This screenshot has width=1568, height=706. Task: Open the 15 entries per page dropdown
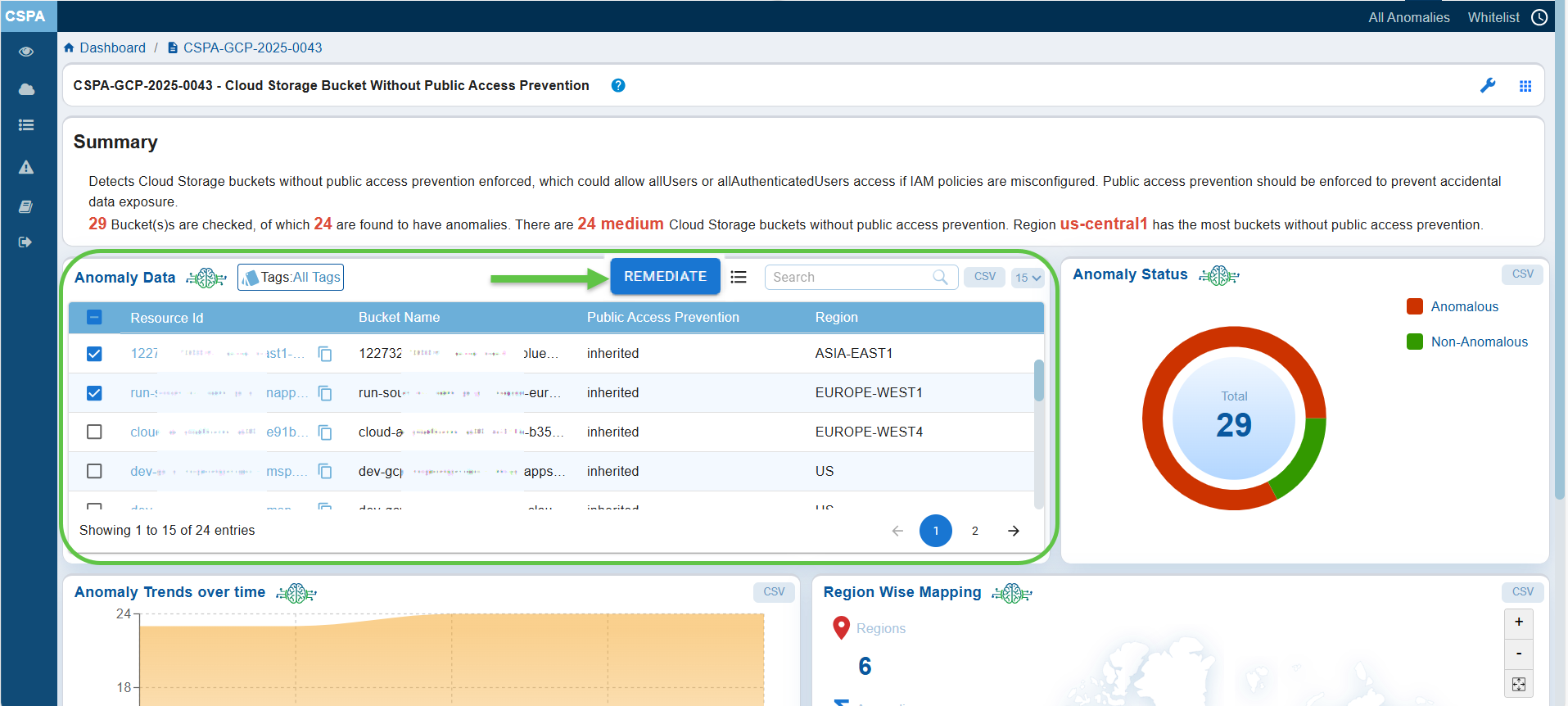click(1028, 278)
